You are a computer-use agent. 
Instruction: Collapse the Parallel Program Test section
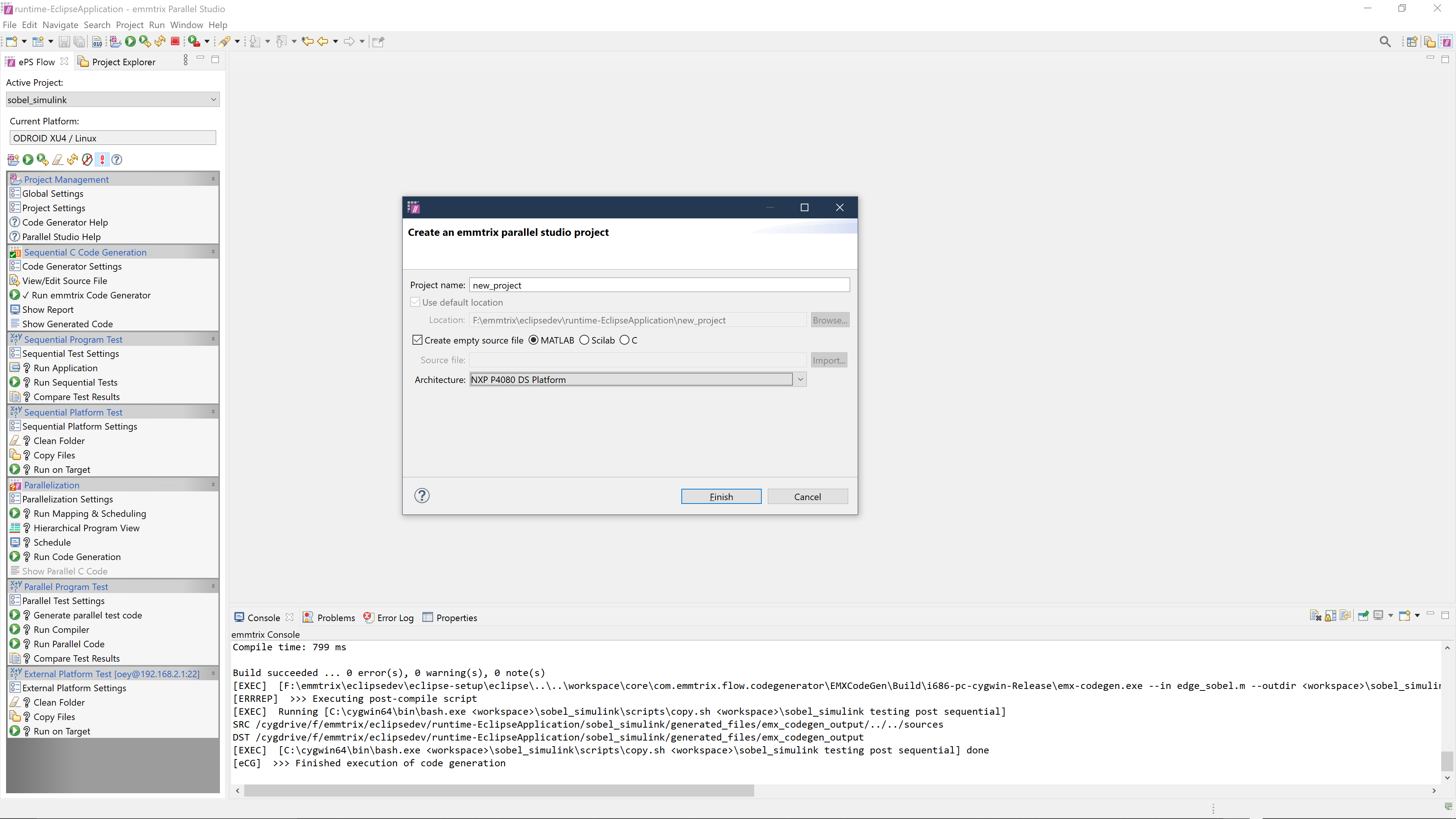(x=213, y=586)
